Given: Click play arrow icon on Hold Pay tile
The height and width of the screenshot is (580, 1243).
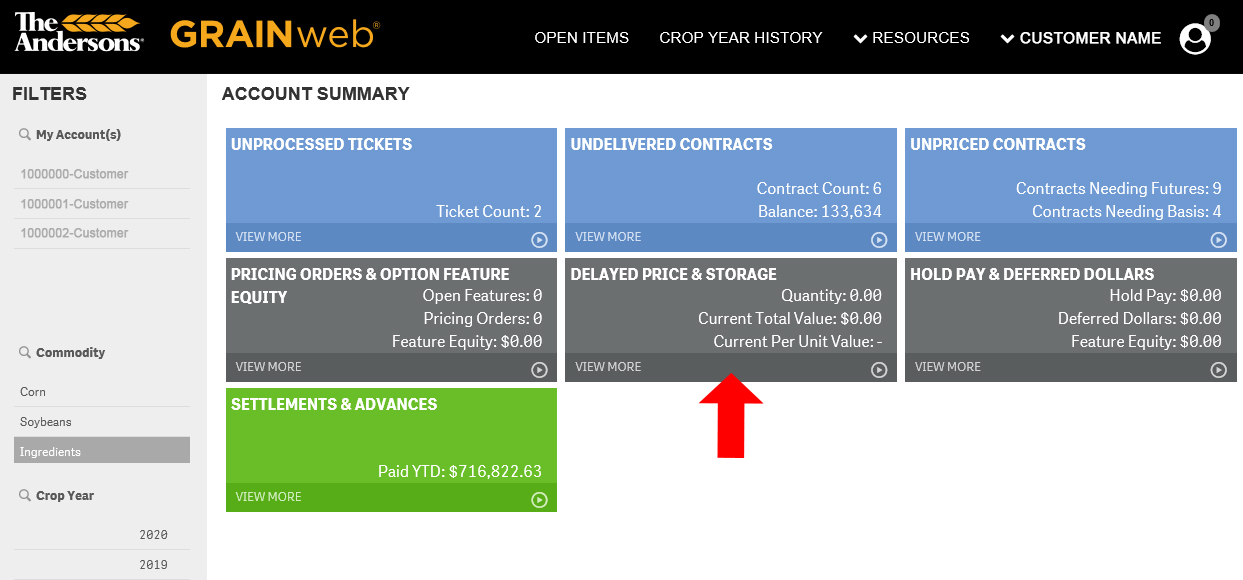Looking at the screenshot, I should (x=1218, y=370).
